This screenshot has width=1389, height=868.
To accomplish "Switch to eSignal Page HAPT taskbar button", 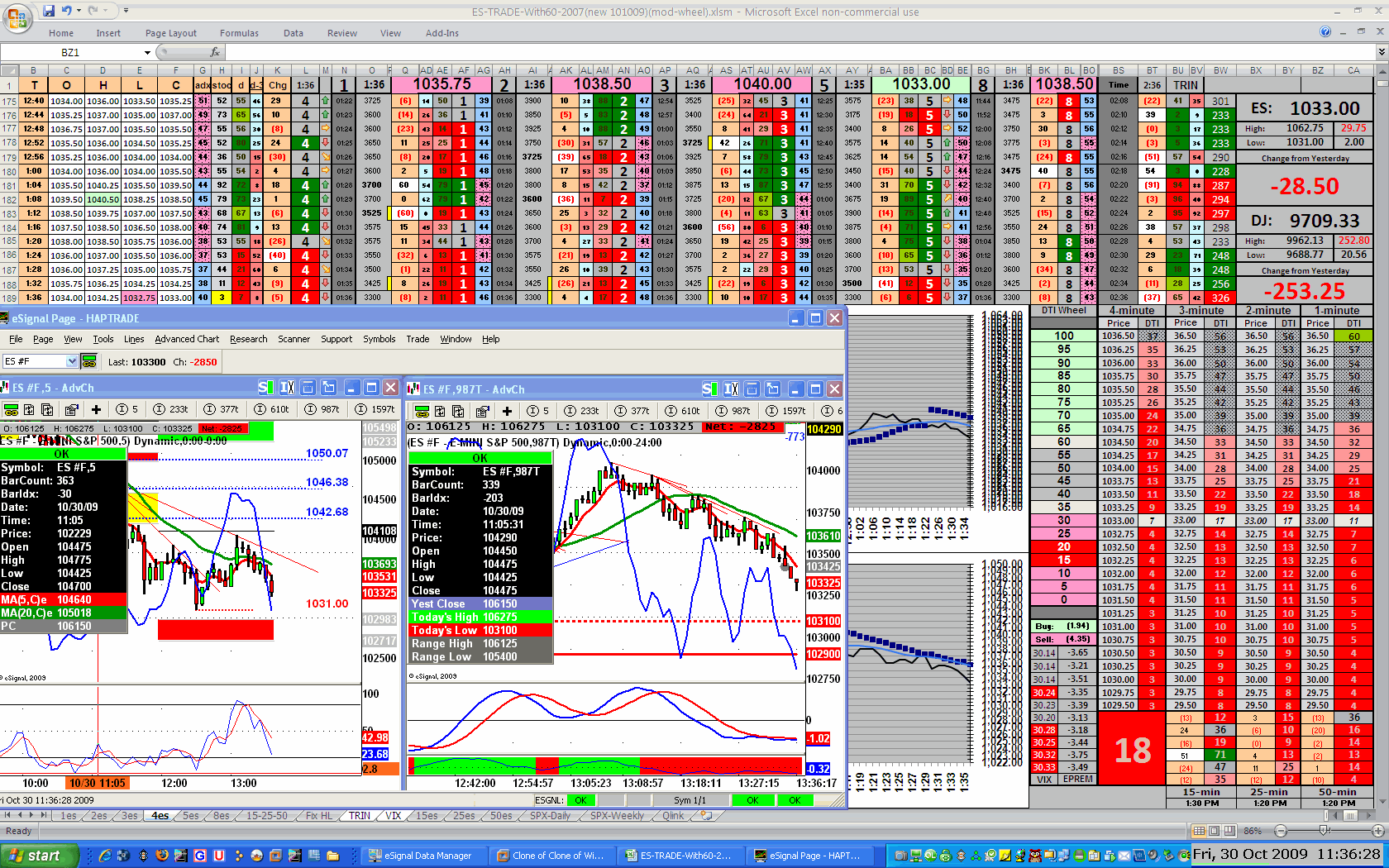I will click(808, 856).
